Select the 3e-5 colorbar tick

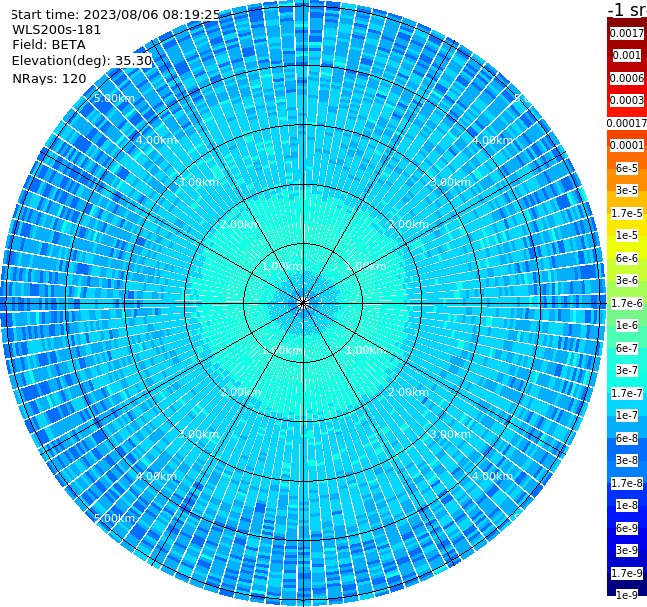[x=627, y=190]
